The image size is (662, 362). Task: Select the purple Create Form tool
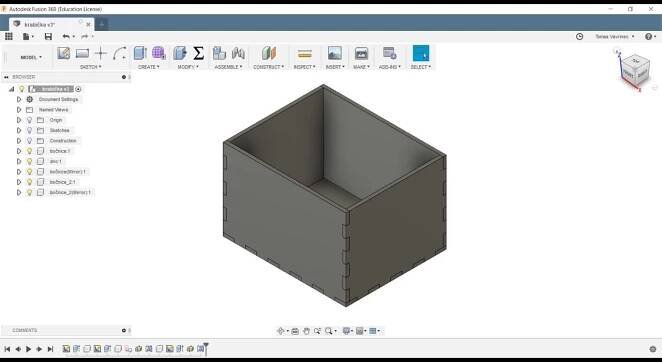tap(158, 53)
